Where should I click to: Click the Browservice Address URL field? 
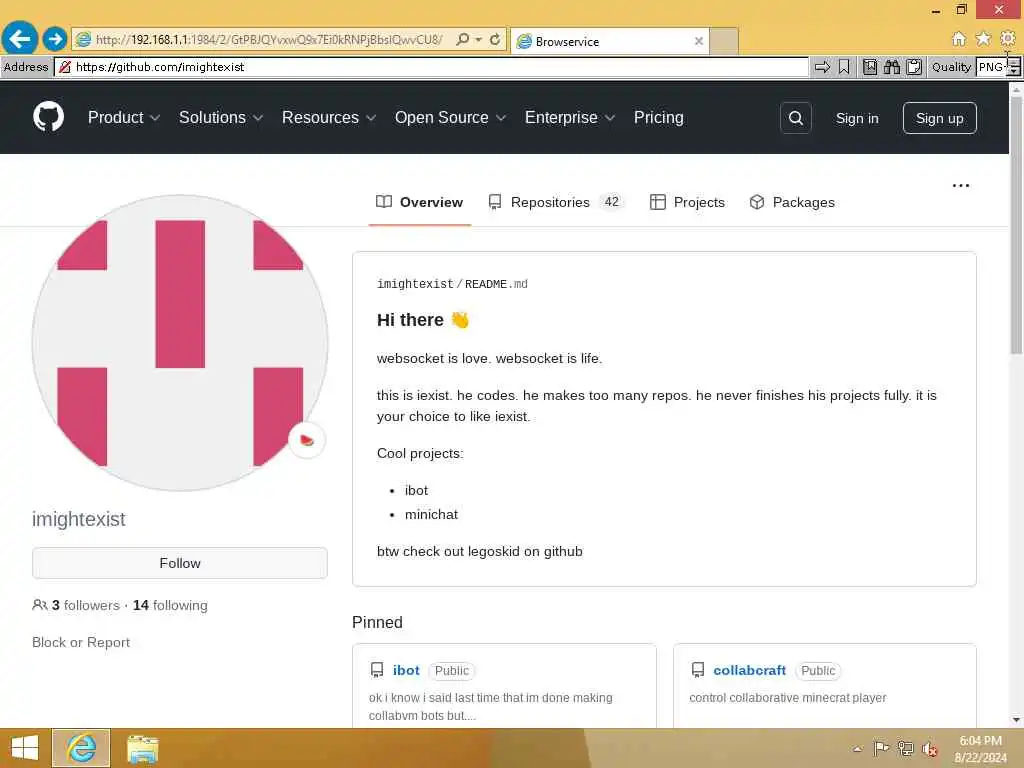pyautogui.click(x=432, y=67)
